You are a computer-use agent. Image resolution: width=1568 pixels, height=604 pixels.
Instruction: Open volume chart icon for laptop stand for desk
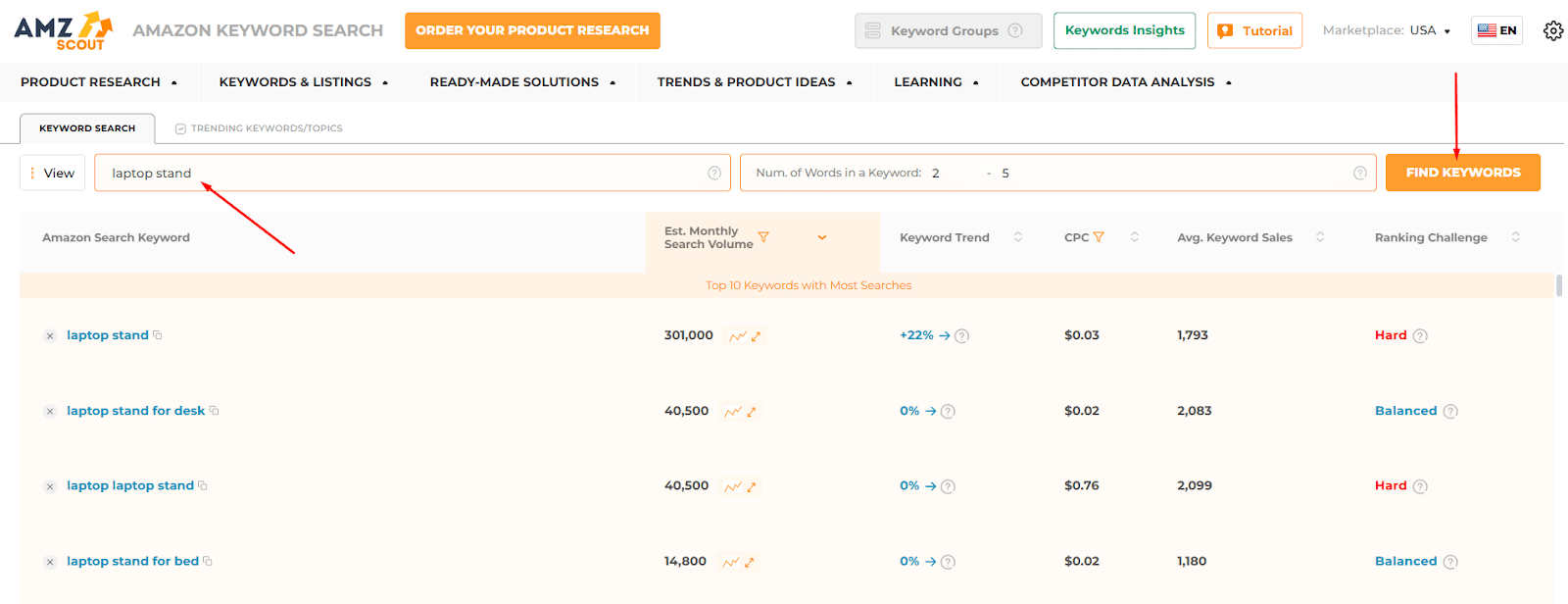[733, 412]
